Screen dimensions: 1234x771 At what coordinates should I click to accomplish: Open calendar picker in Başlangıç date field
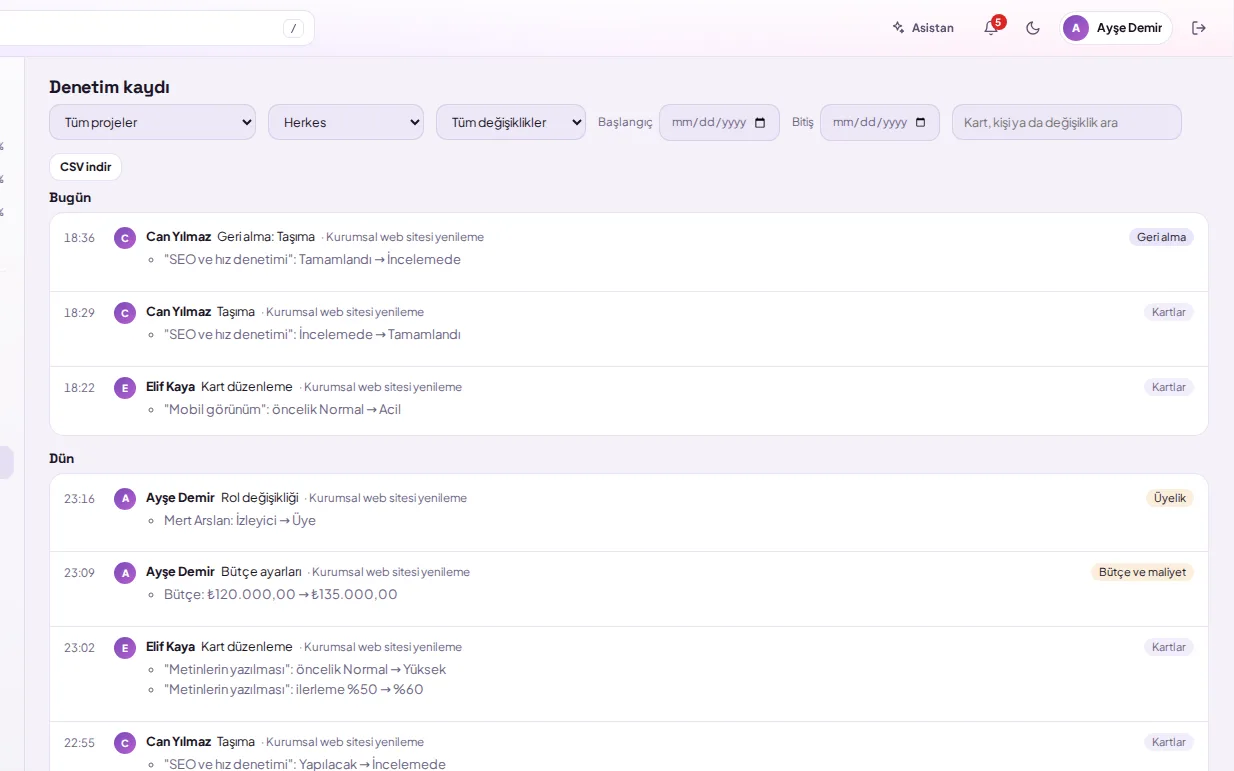(760, 123)
